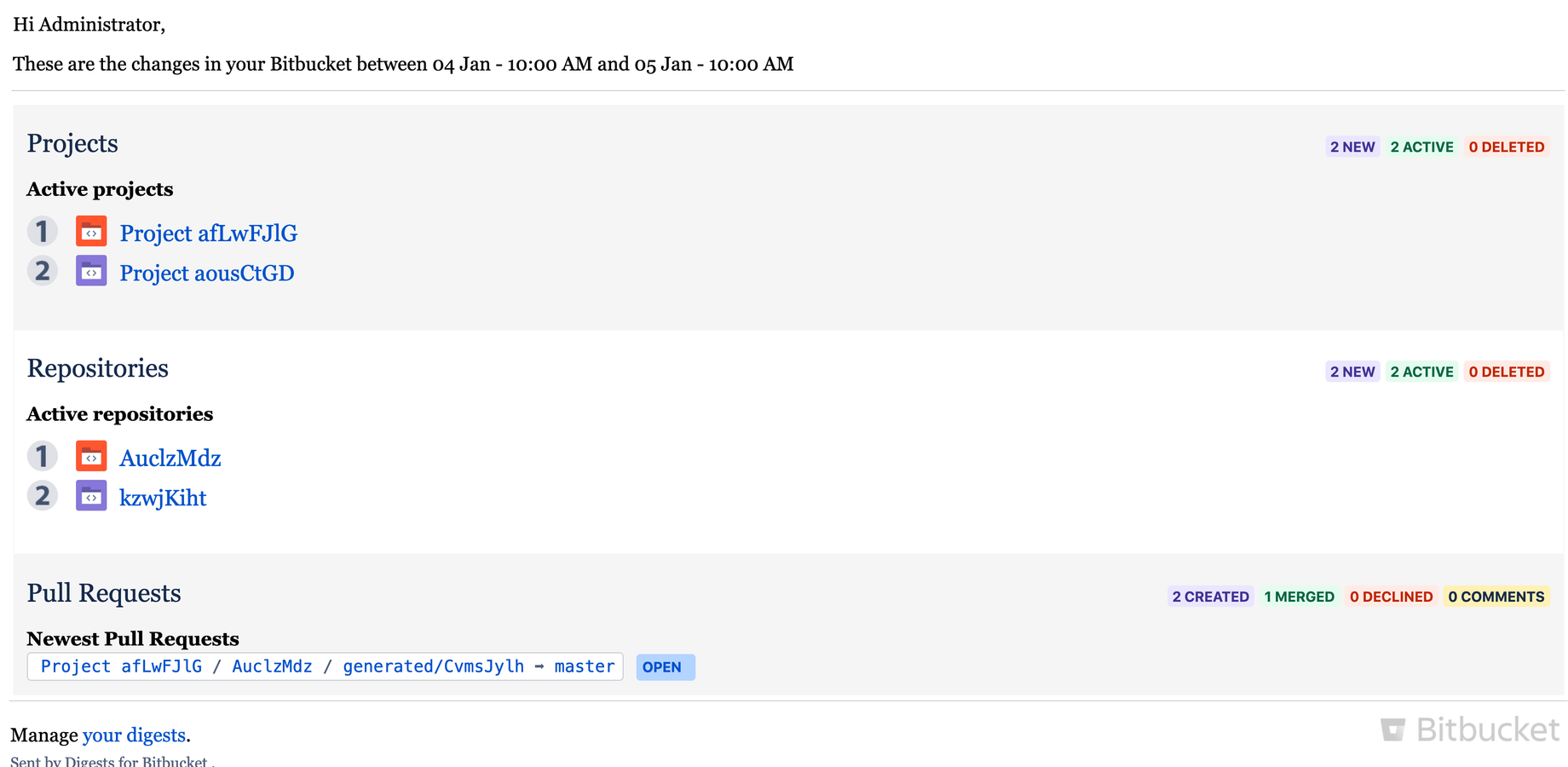The image size is (1568, 767).
Task: Click the number 2 badge in Active repositories
Action: [43, 496]
